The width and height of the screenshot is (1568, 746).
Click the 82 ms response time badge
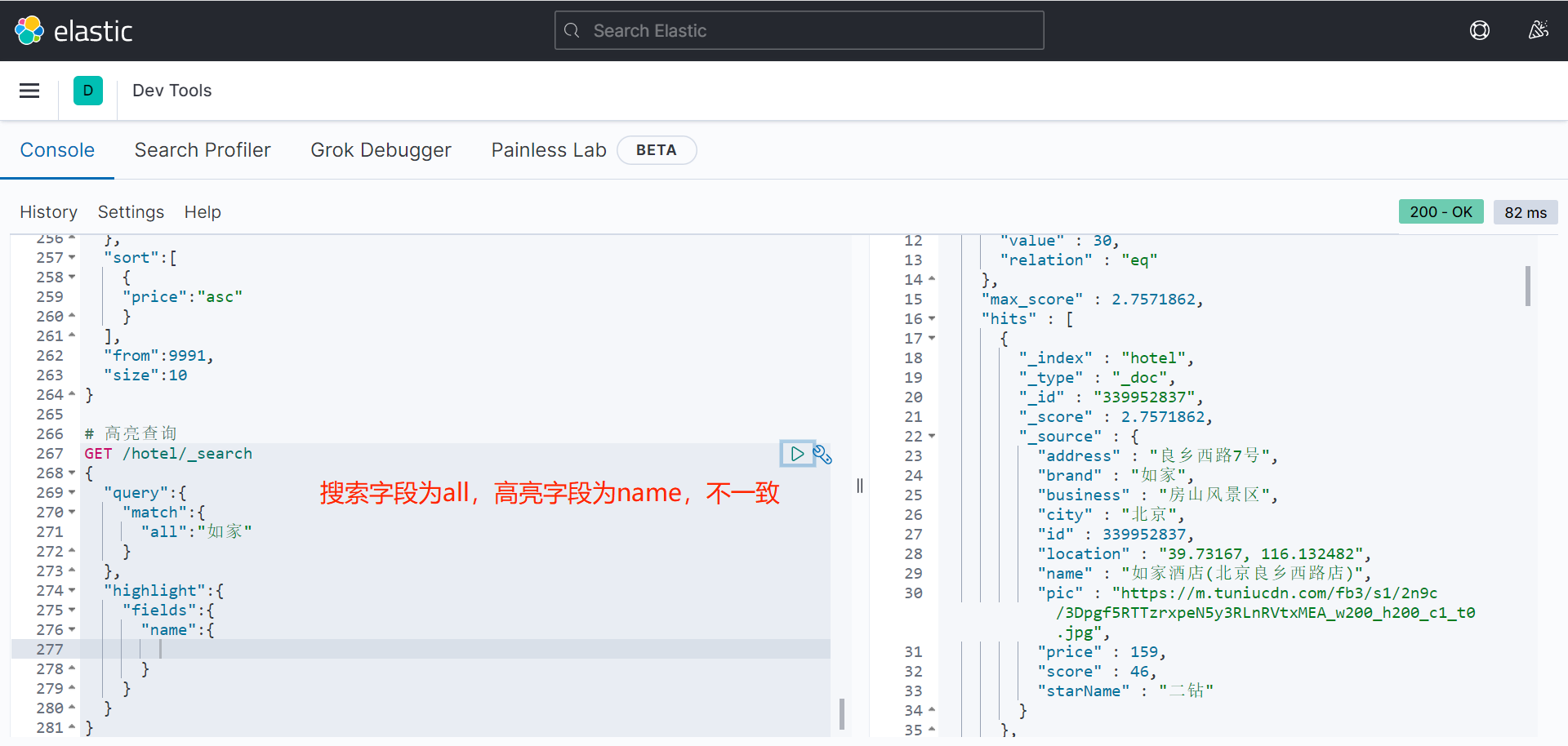(x=1526, y=212)
